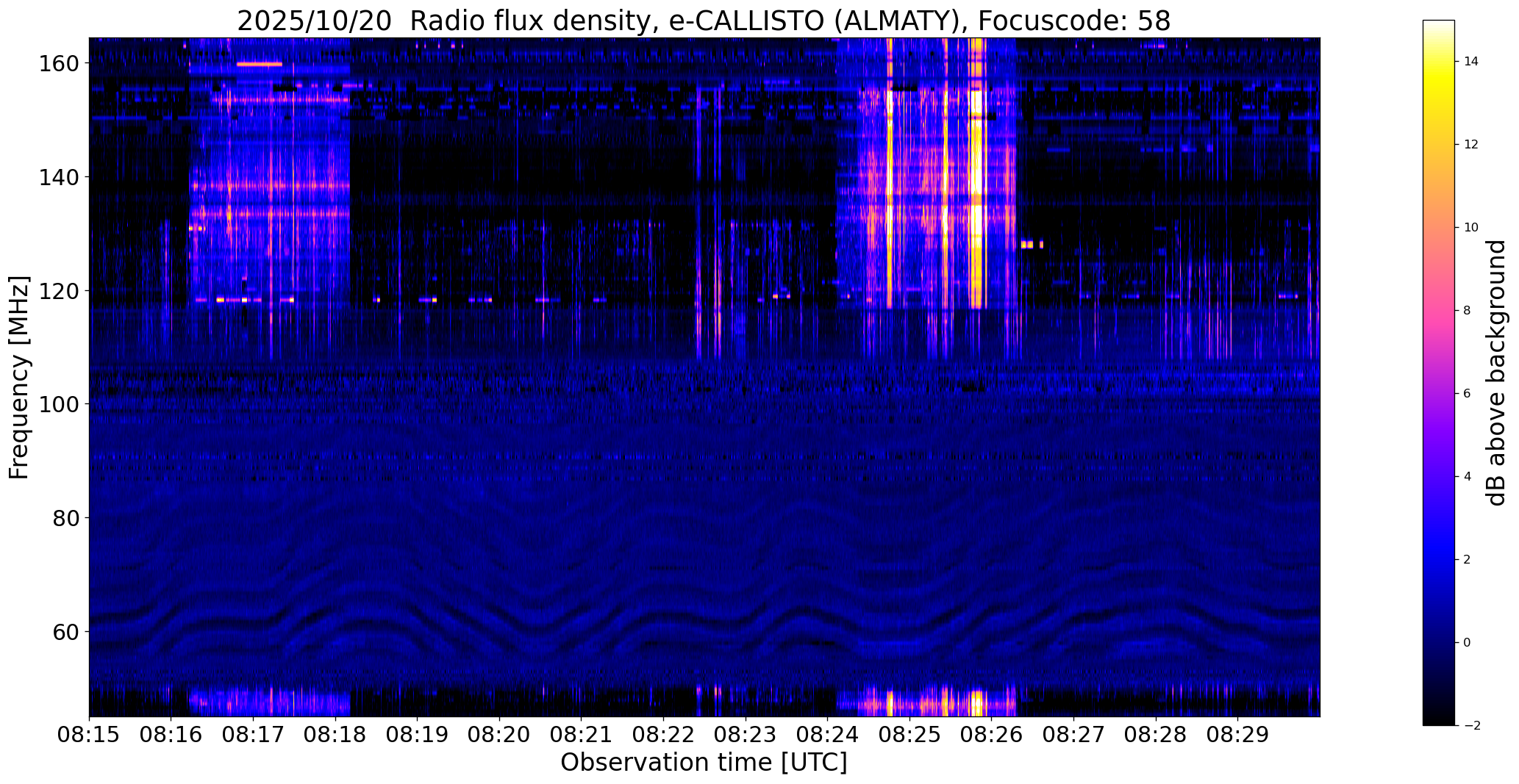This screenshot has width=1519, height=784.
Task: Click the 08:27 time tick label
Action: point(1073,735)
